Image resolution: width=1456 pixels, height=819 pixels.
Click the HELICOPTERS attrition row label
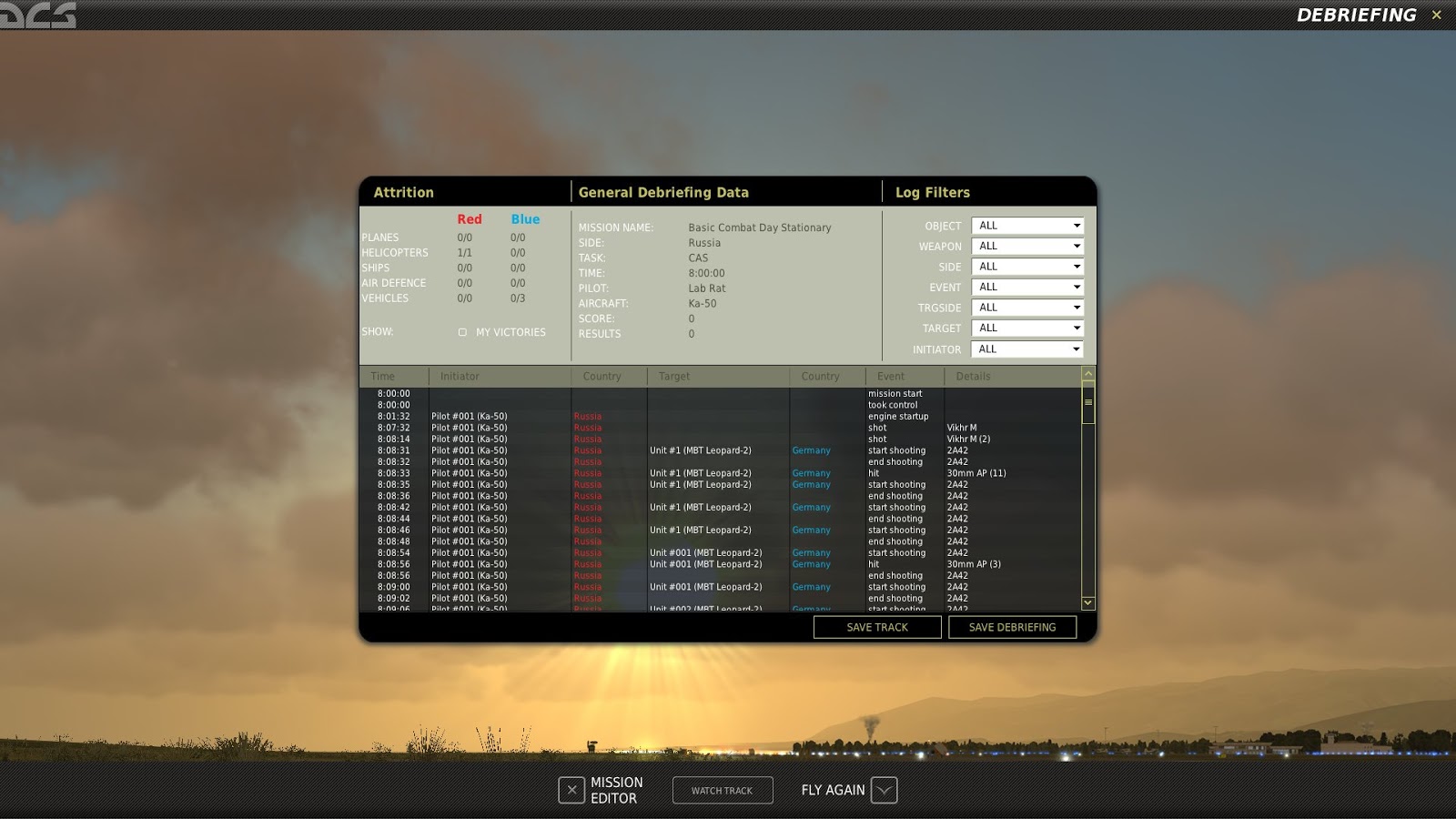[395, 253]
